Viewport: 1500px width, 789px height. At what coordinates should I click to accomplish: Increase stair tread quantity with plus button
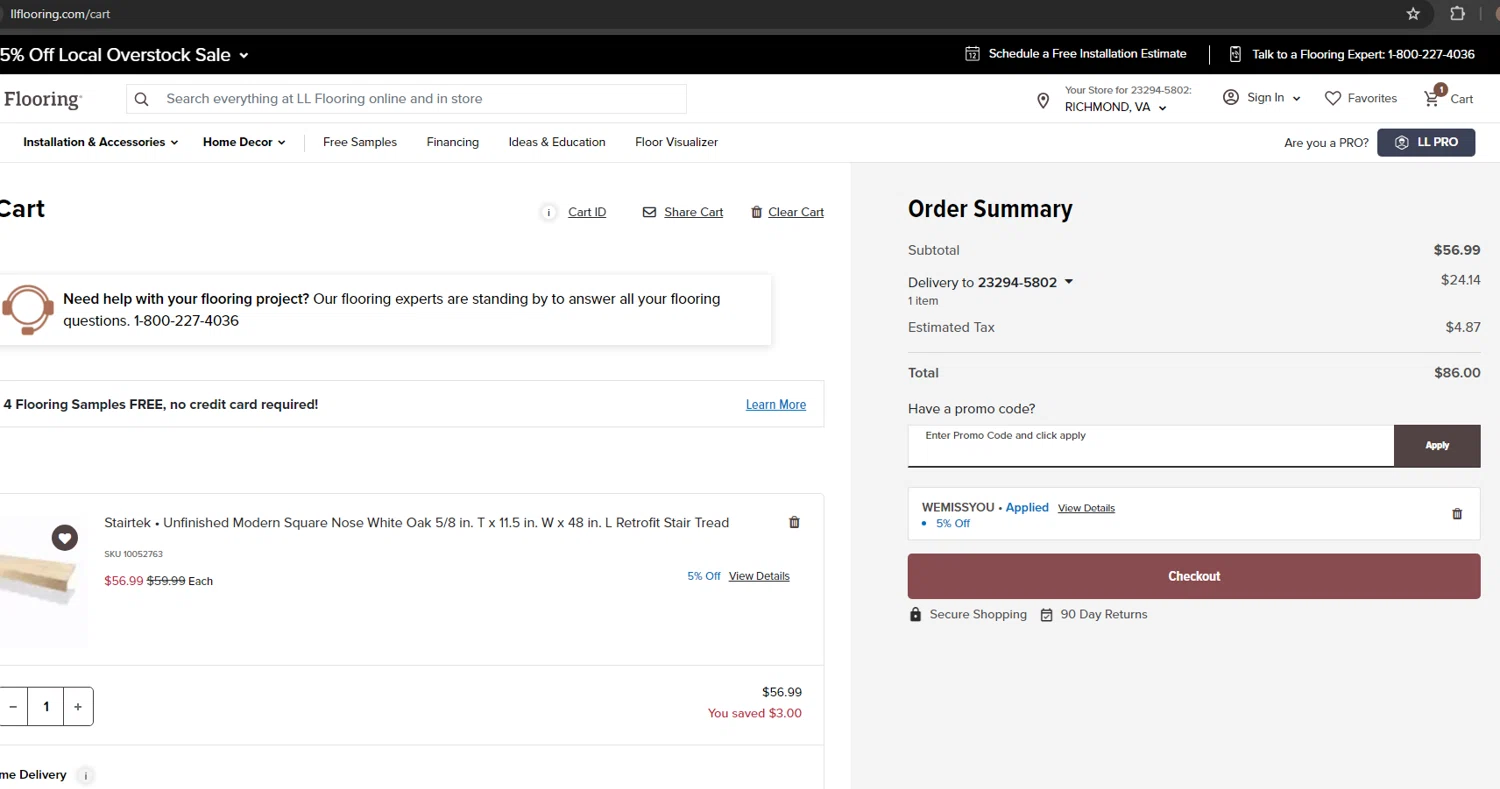click(x=78, y=707)
